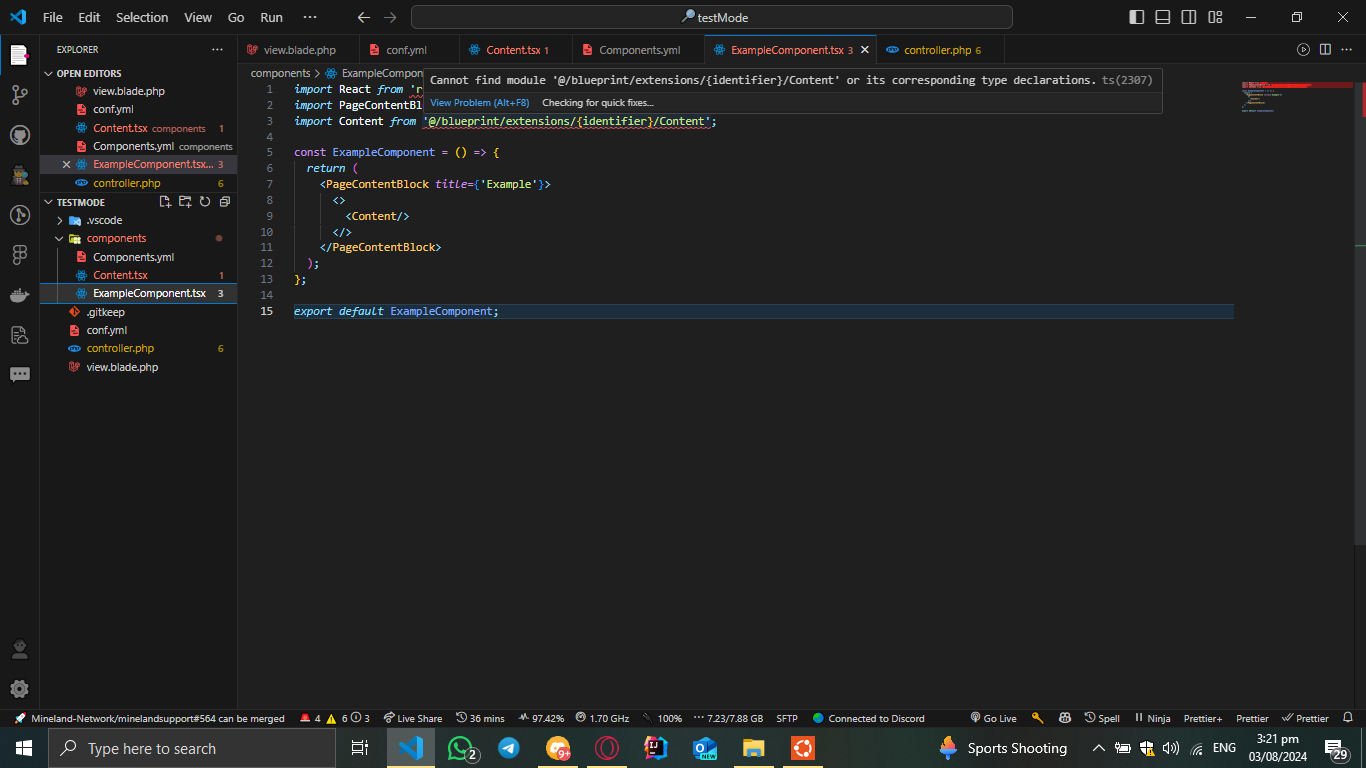Screen dimensions: 1366x768
Task: Switch to the Content.tsx tab
Action: (x=515, y=50)
